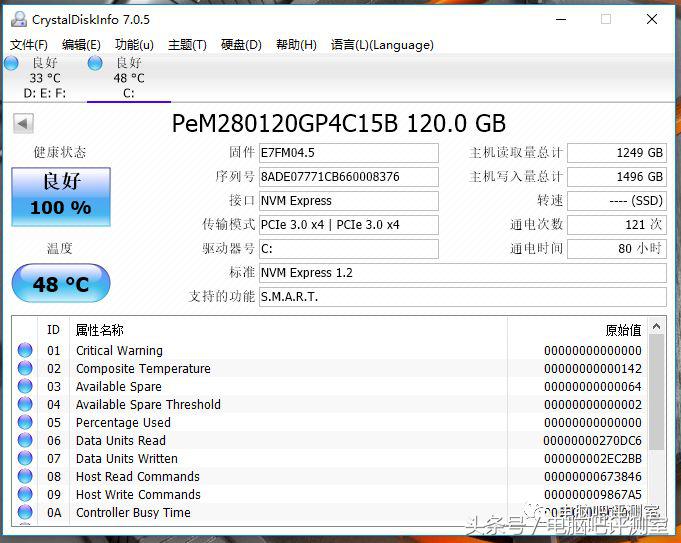Open the 语言(L)(Language) menu
681x543 pixels.
(382, 45)
